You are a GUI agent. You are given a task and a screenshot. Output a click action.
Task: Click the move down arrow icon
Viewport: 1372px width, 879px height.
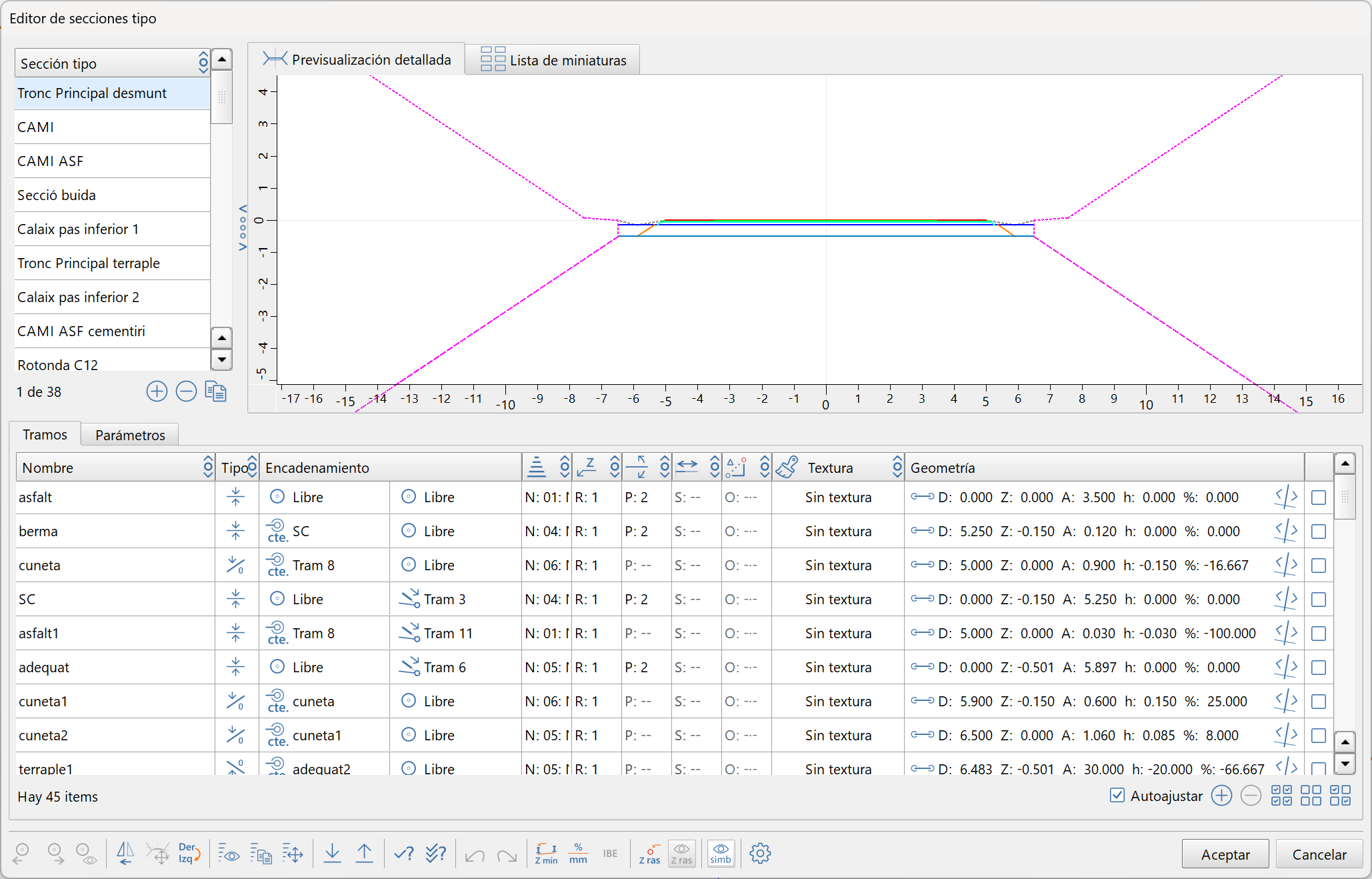[x=332, y=853]
